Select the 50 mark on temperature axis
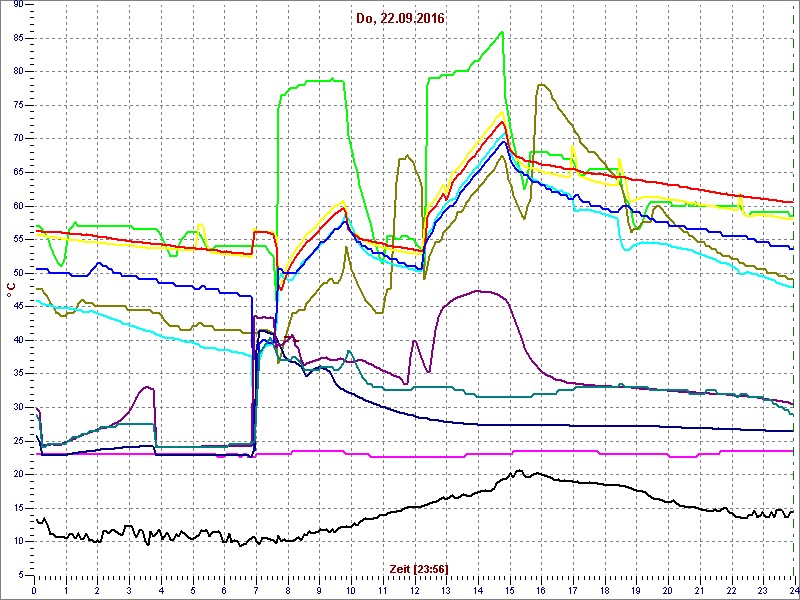 (x=18, y=273)
